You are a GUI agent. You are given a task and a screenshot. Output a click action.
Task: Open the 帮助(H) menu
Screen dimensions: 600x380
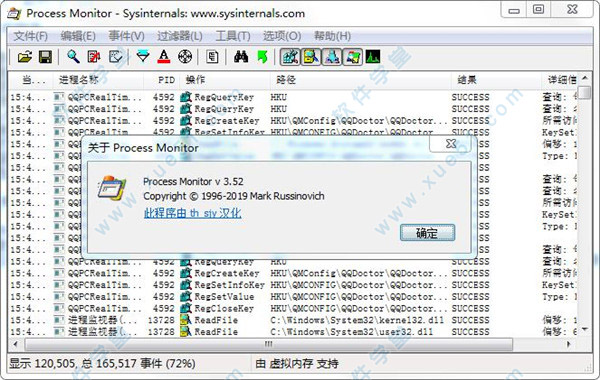(333, 36)
